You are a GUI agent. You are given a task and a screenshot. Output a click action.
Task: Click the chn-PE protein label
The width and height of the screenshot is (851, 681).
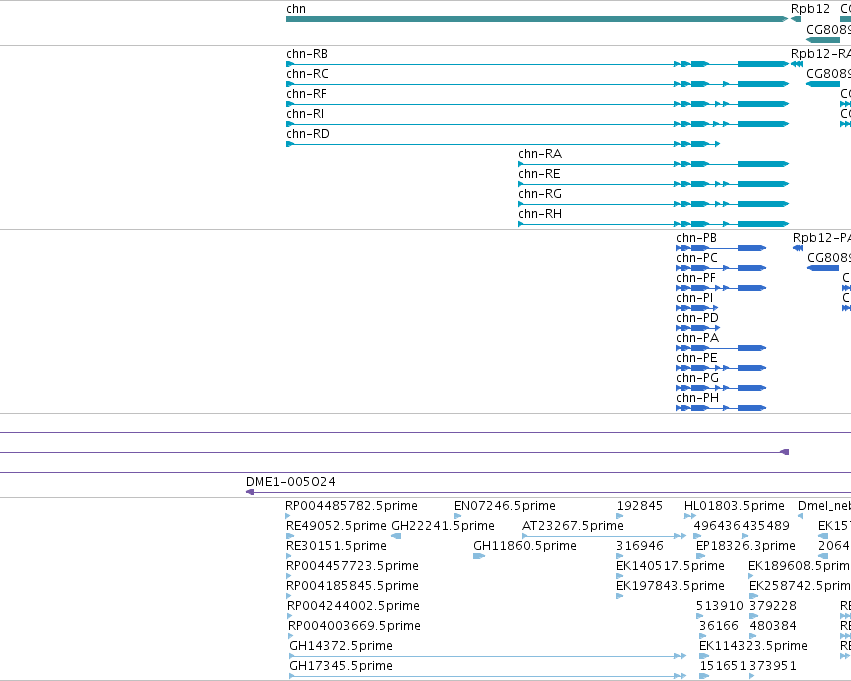[697, 358]
